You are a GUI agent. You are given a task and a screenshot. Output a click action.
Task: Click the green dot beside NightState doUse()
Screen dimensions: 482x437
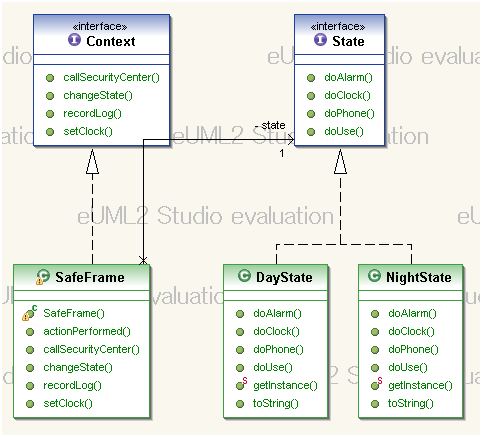[375, 368]
